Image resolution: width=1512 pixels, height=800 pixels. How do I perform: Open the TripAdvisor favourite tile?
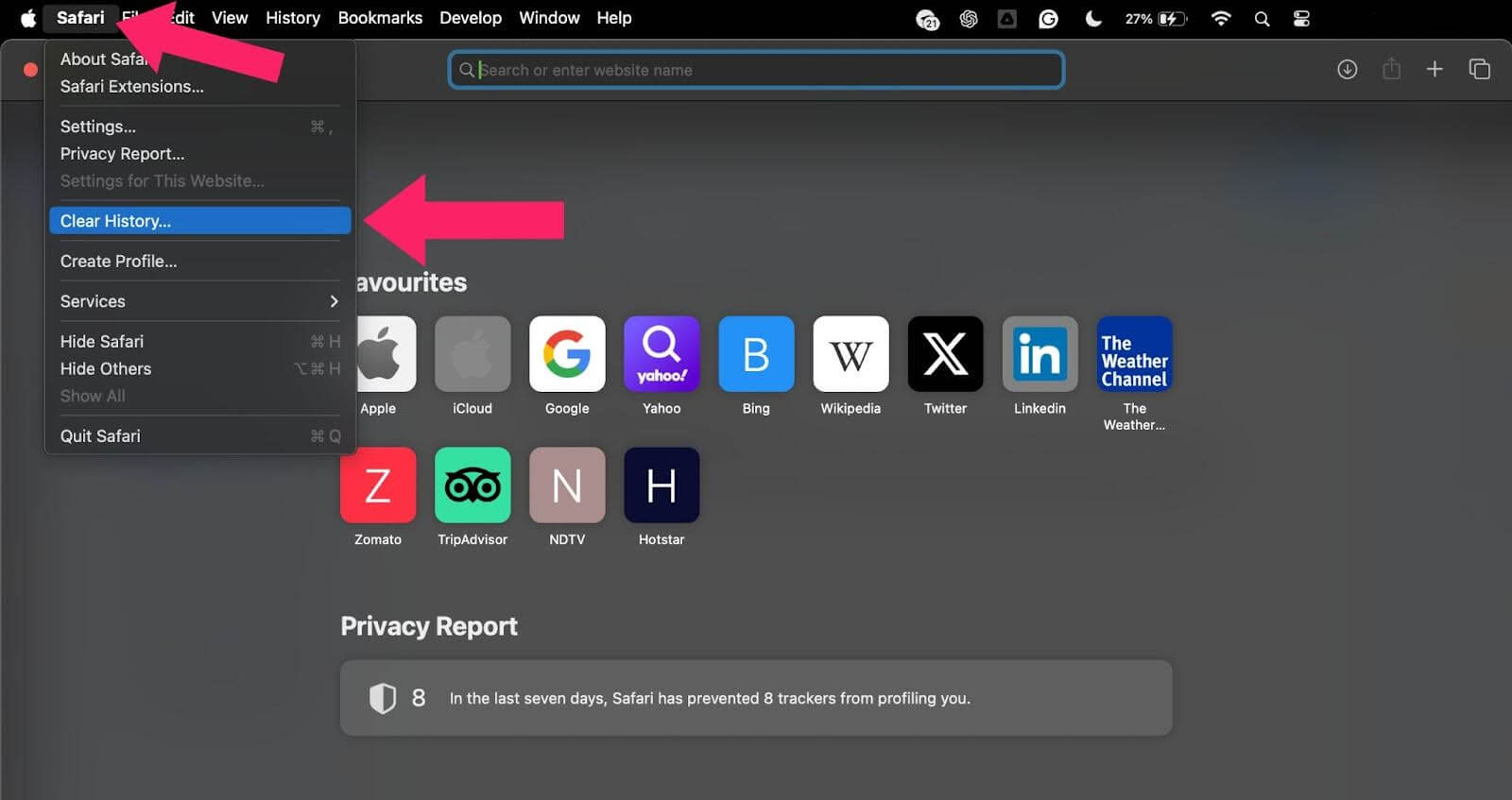472,485
